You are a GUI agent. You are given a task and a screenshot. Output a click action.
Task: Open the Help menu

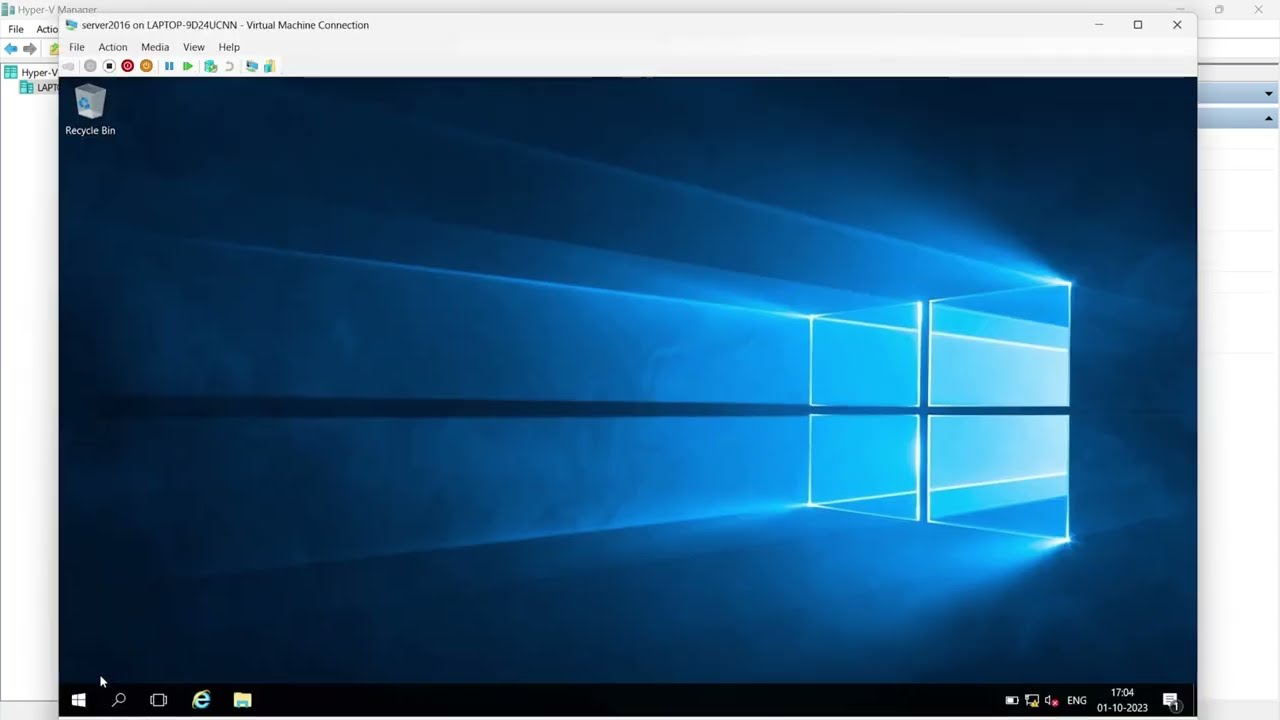[229, 47]
